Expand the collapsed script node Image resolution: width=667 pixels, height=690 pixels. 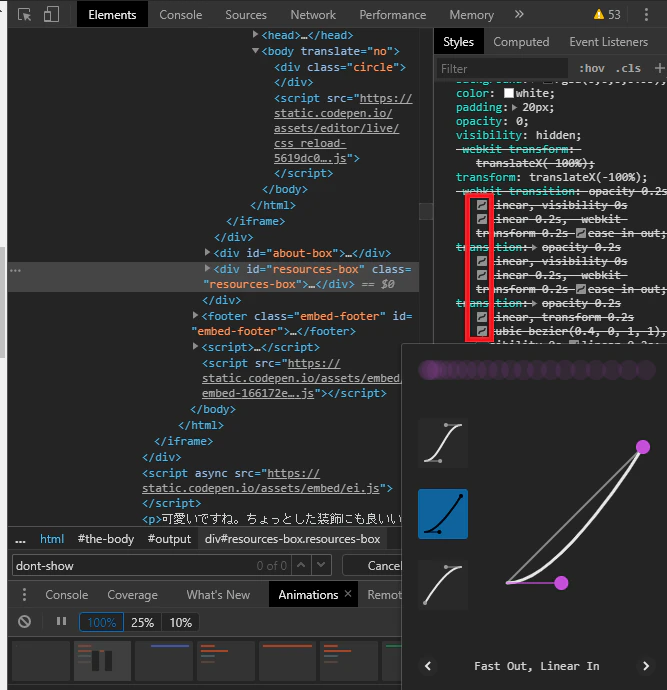(x=195, y=347)
